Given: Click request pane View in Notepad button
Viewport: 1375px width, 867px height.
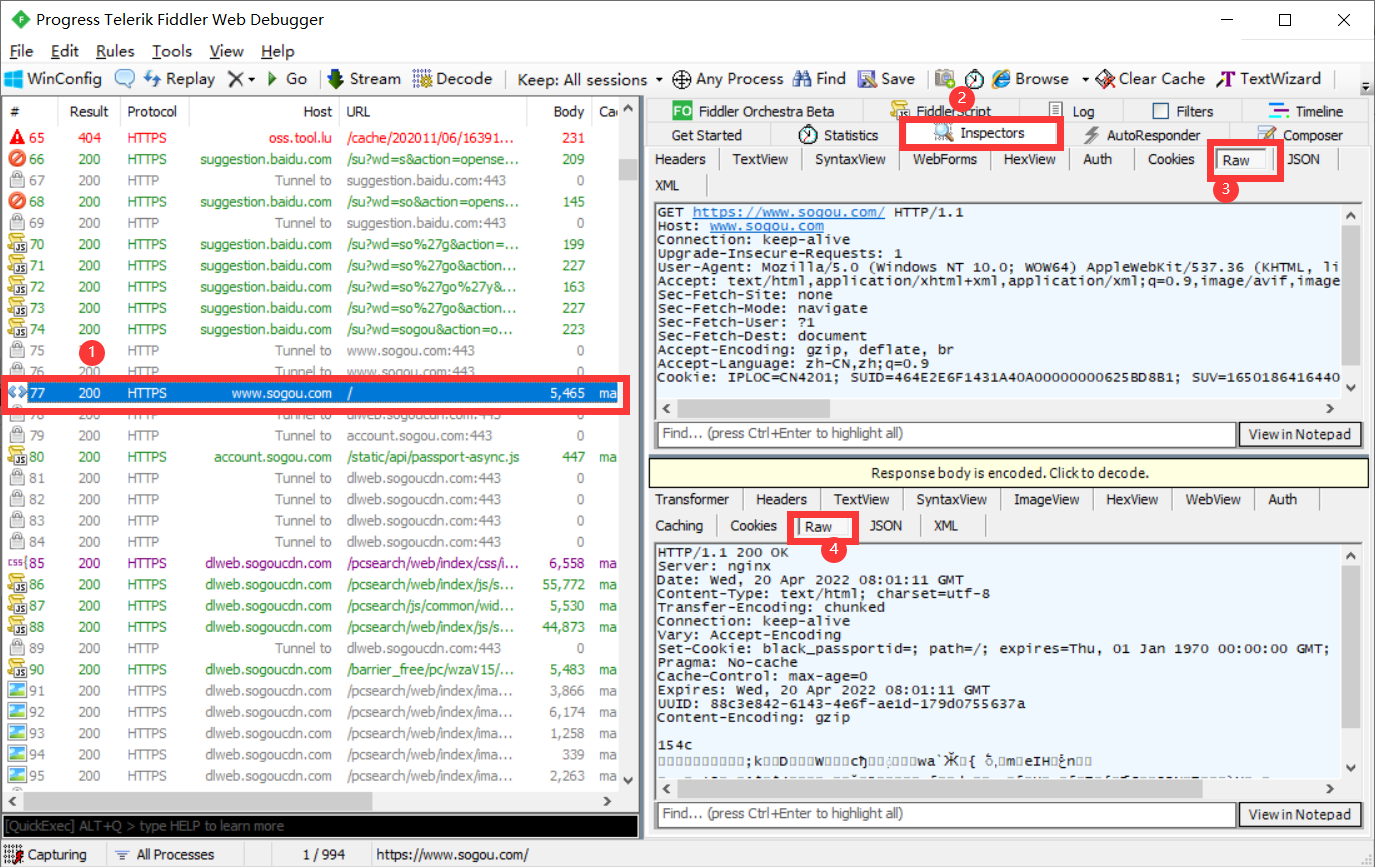Looking at the screenshot, I should (1300, 434).
